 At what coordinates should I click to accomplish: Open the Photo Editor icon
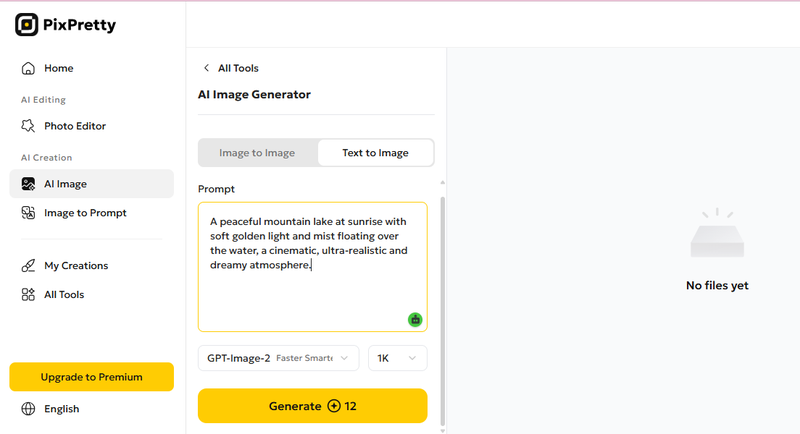click(x=28, y=126)
